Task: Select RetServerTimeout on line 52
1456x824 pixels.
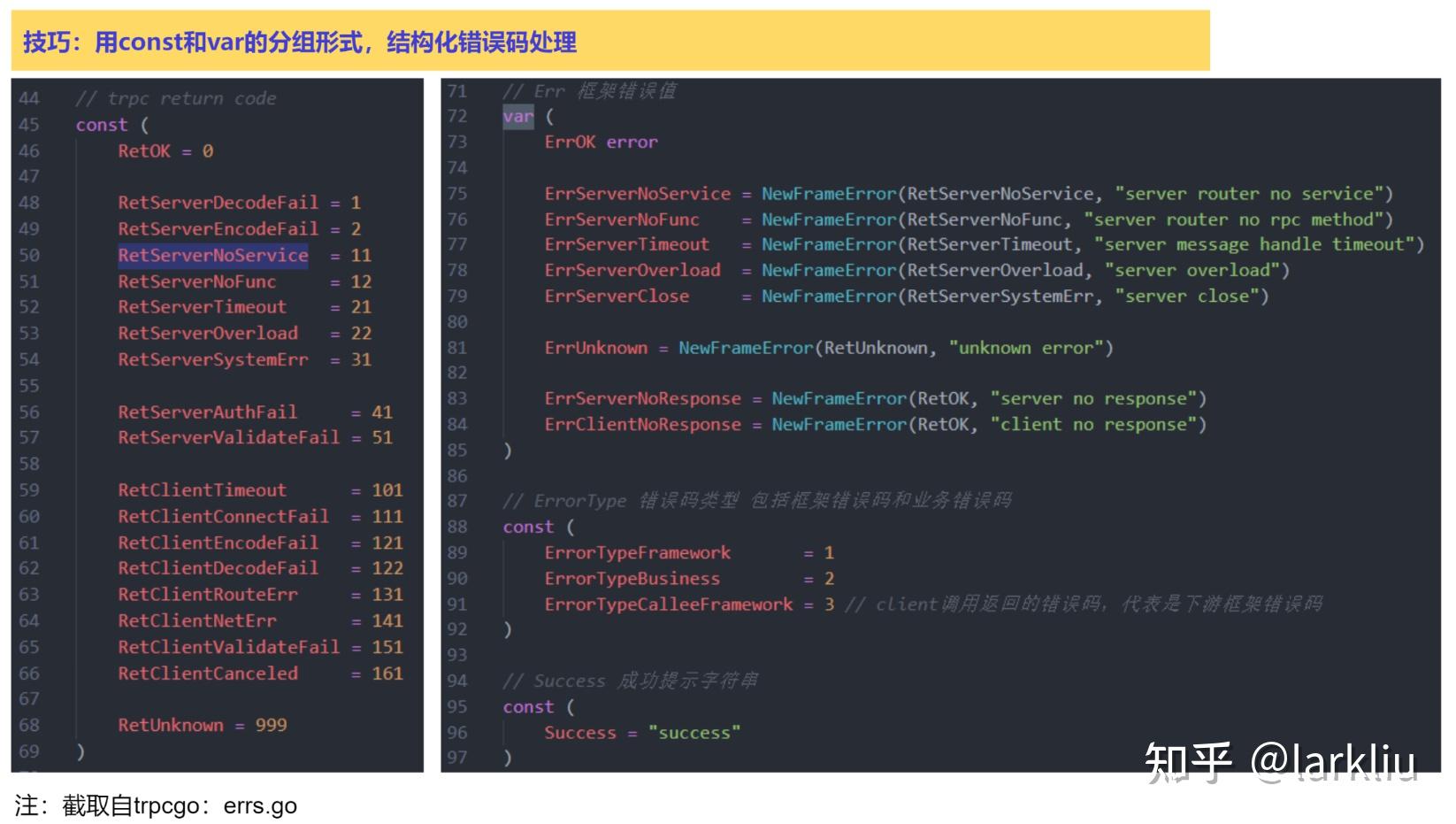Action: coord(202,307)
